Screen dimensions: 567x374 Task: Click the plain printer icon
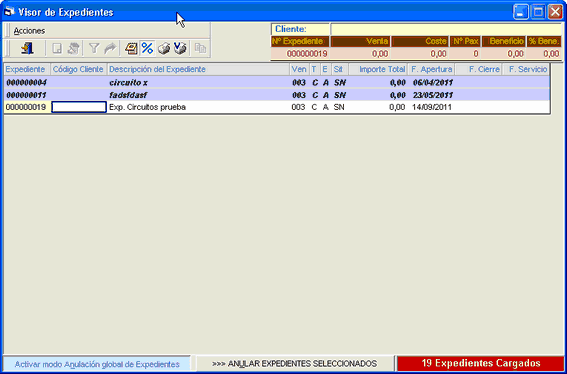point(164,48)
